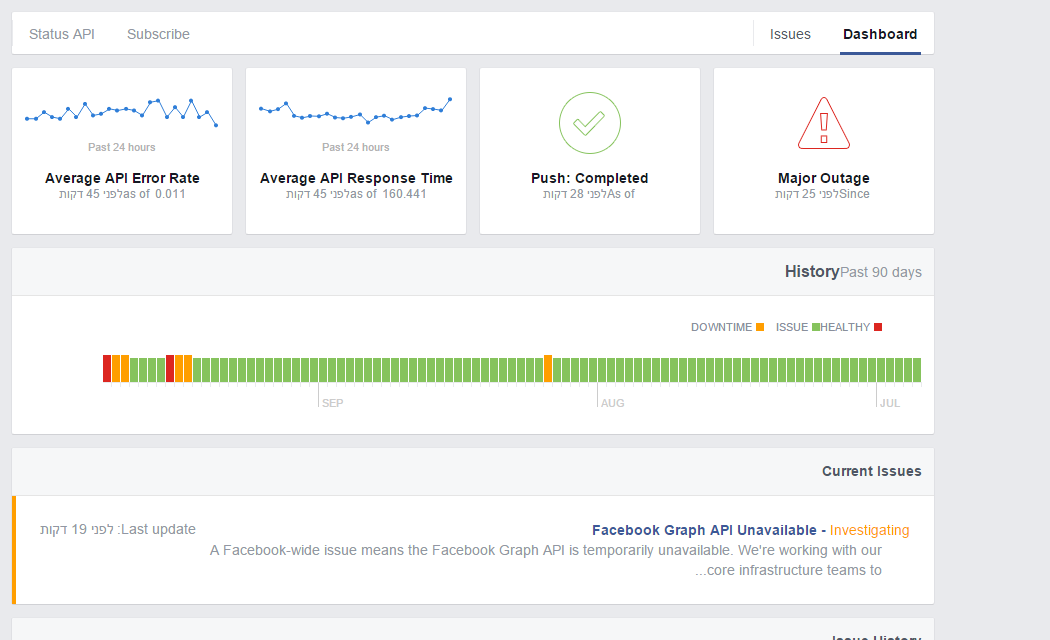Click the red warning triangle outage icon
Screen dimensions: 1050x640
pos(824,125)
